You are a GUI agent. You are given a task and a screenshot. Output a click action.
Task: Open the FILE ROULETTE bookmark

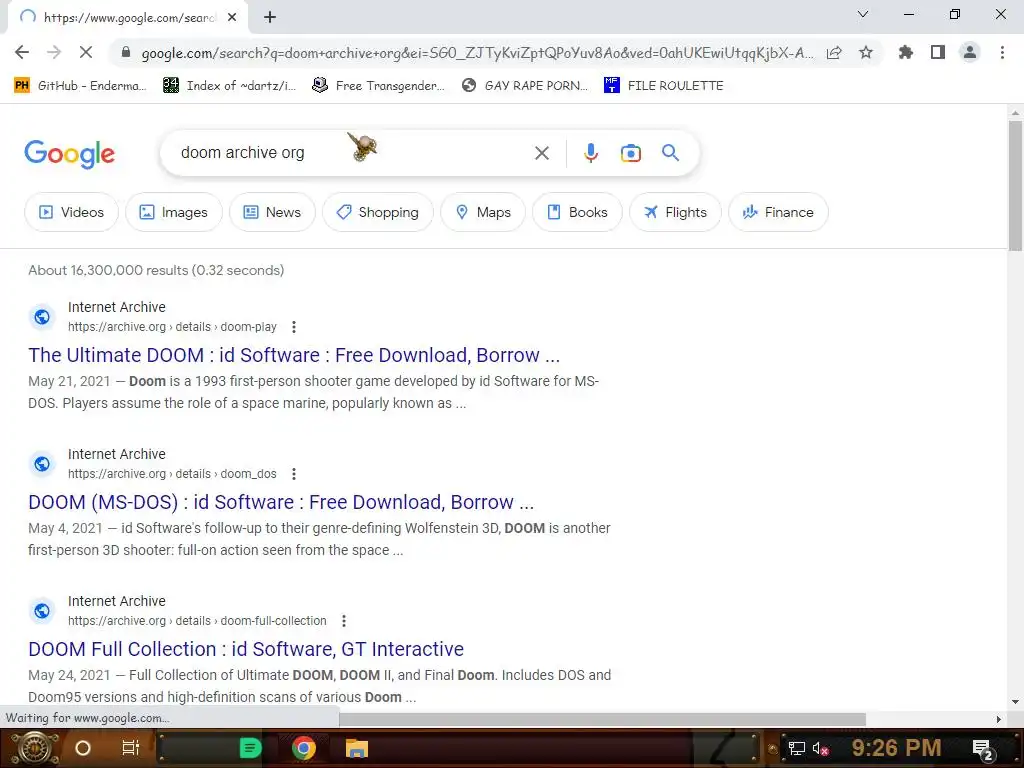(x=664, y=86)
